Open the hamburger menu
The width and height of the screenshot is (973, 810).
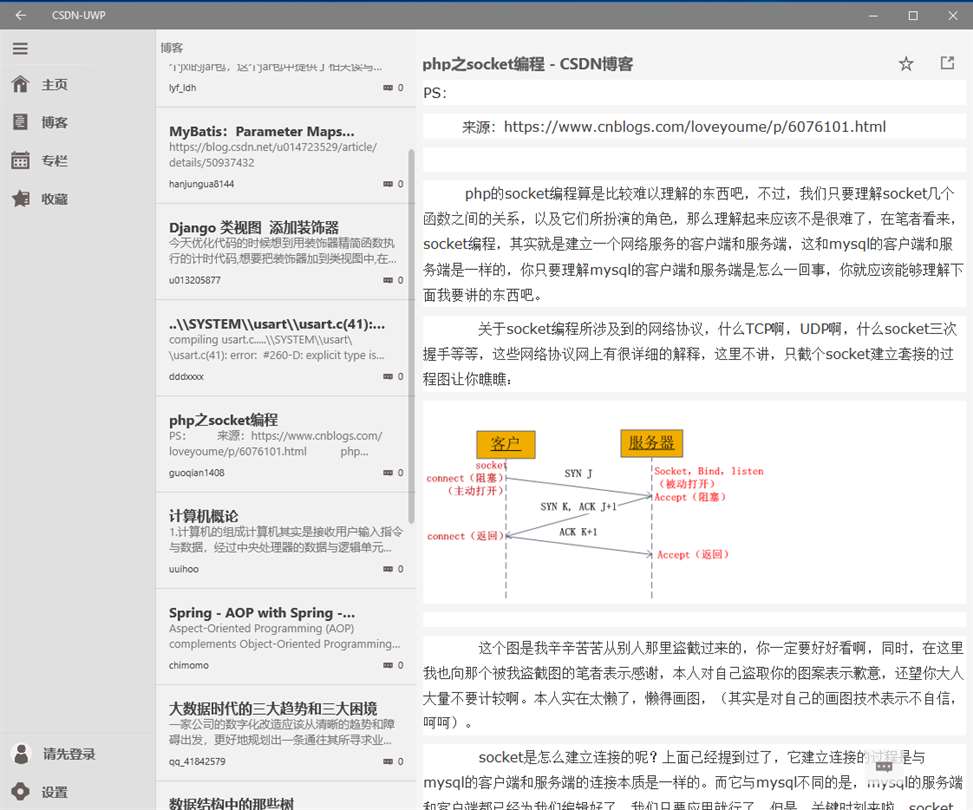(20, 48)
